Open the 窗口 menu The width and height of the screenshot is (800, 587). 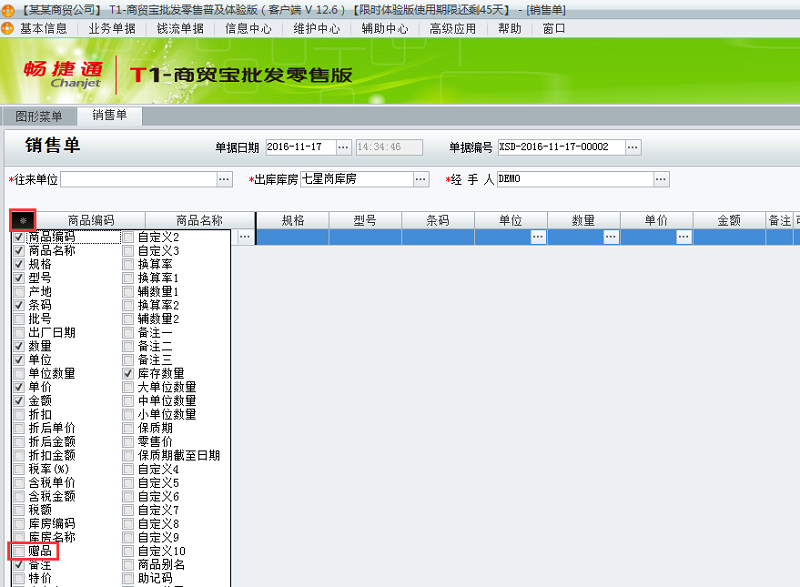pos(554,29)
